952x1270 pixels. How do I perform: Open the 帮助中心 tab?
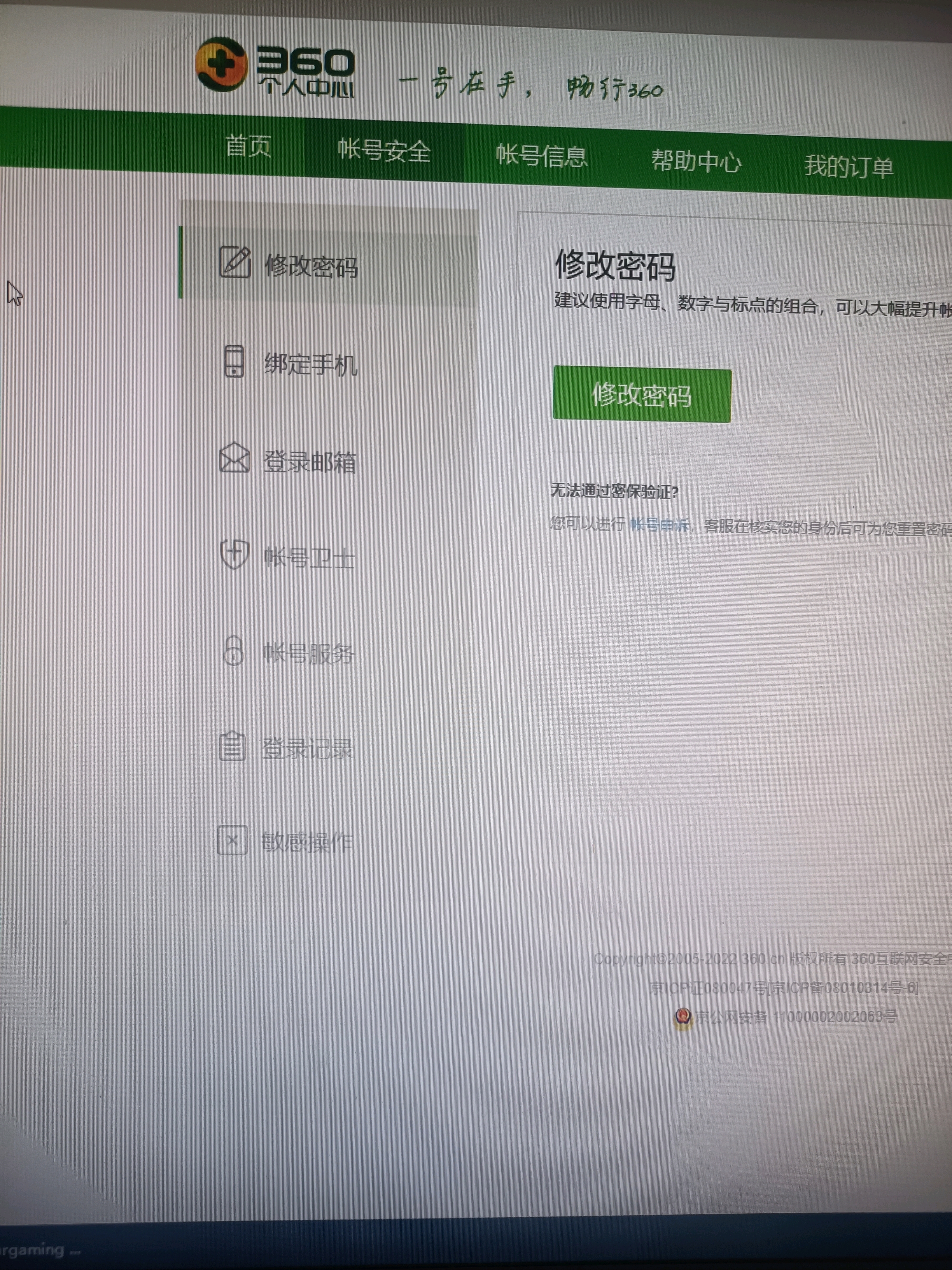pos(696,161)
